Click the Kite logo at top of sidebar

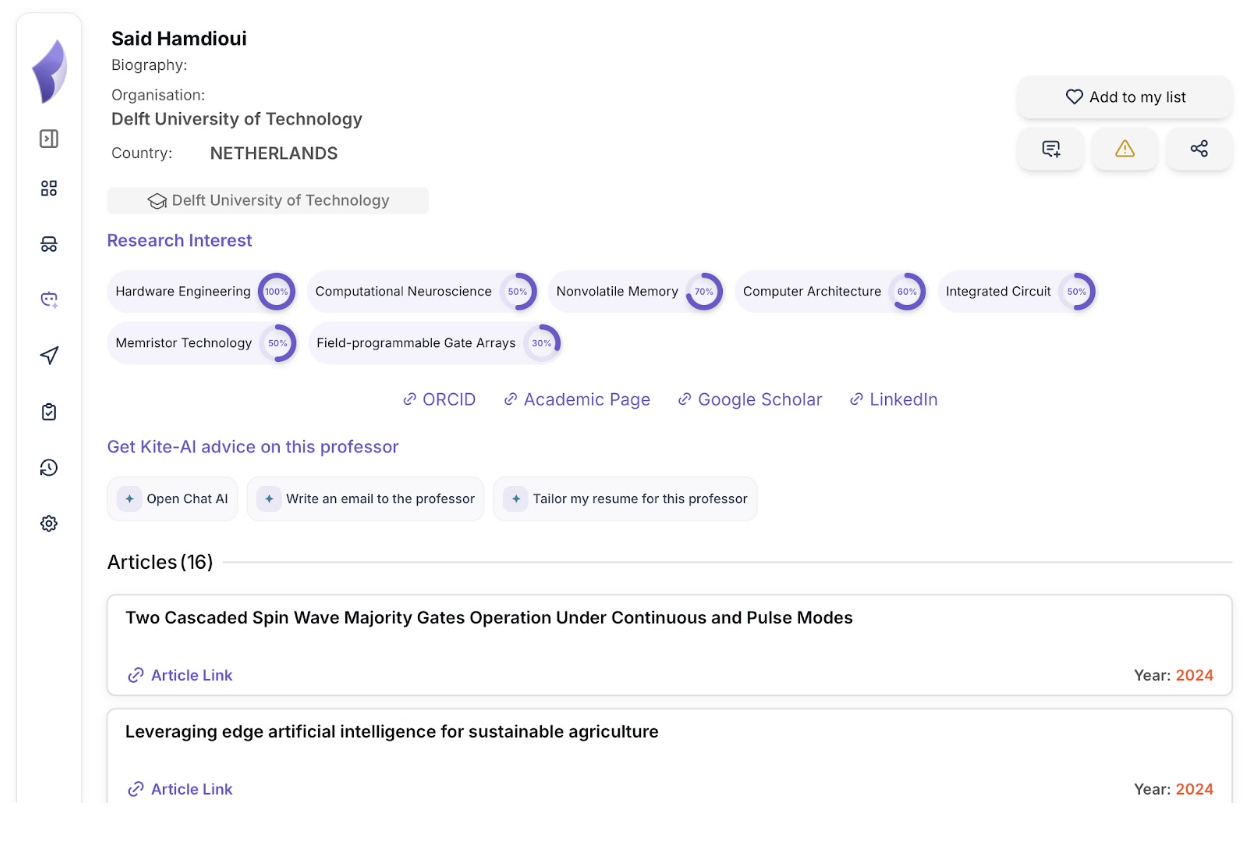click(x=49, y=72)
